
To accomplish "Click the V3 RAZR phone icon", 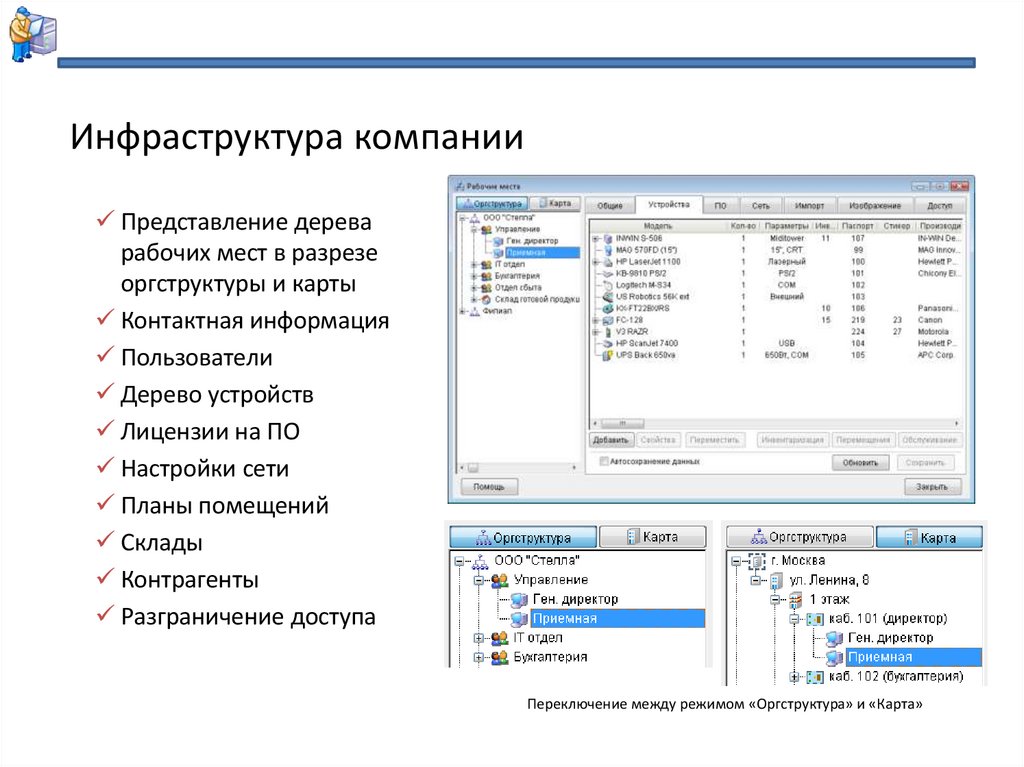I will [x=608, y=329].
